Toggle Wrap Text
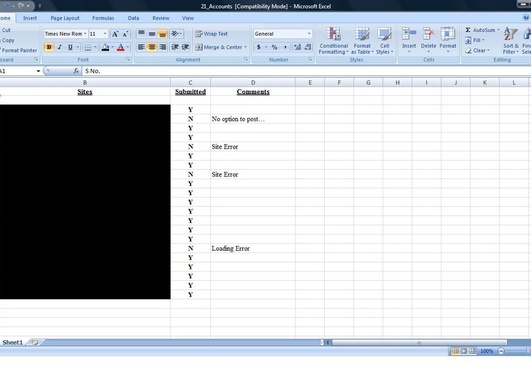This screenshot has height=370, width=531. click(211, 34)
